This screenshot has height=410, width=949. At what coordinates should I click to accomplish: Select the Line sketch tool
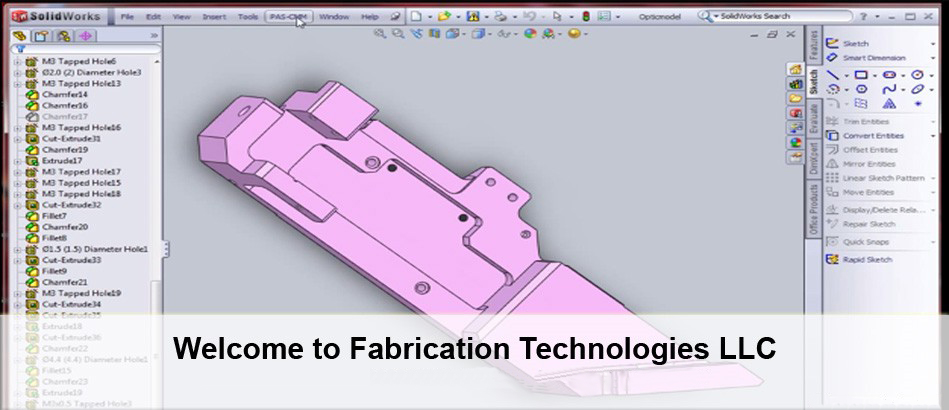(x=833, y=75)
